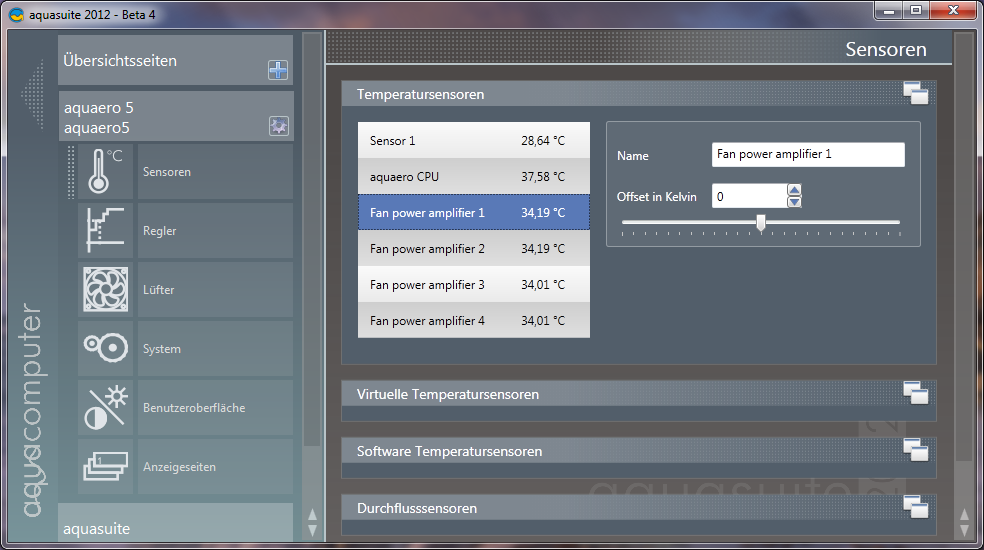
Task: Open aquaero 5 device settings gear icon
Action: coord(278,126)
